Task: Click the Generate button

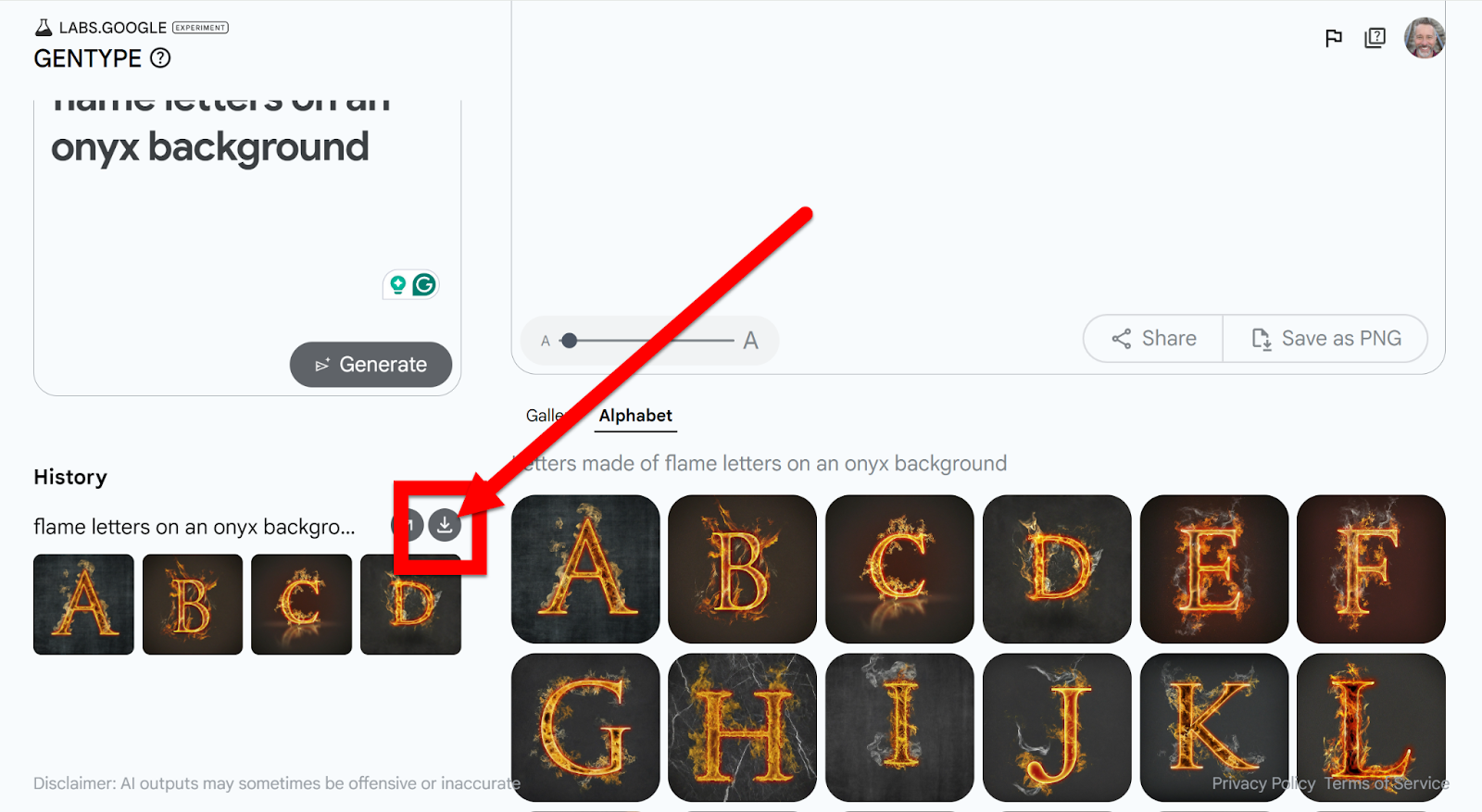Action: [x=370, y=365]
